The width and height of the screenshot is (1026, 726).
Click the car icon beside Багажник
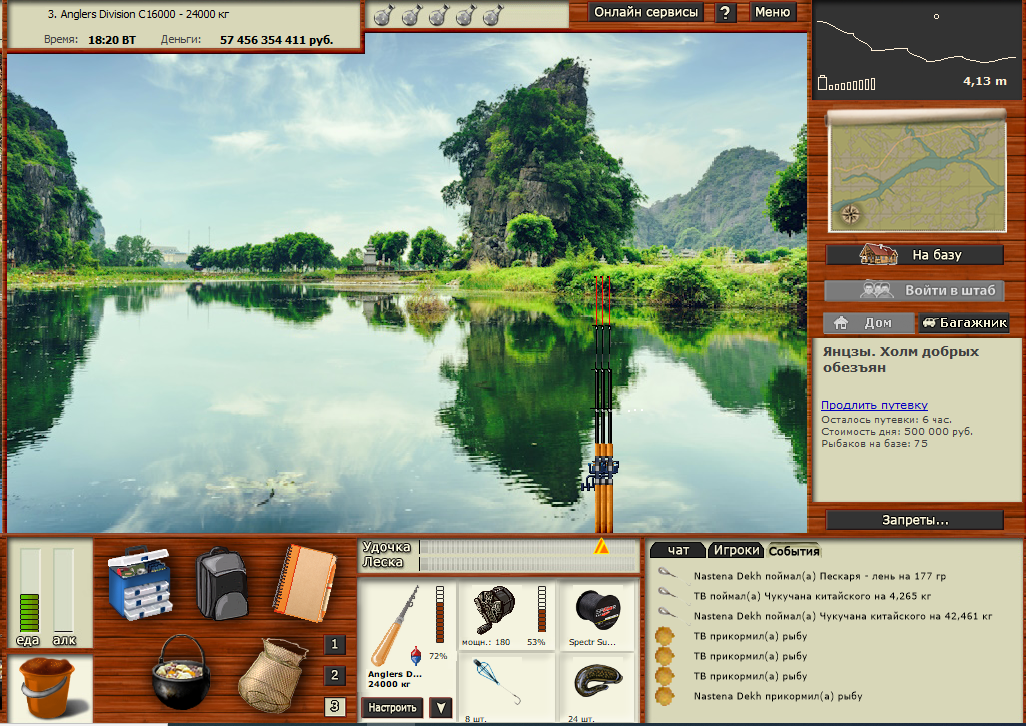click(929, 322)
